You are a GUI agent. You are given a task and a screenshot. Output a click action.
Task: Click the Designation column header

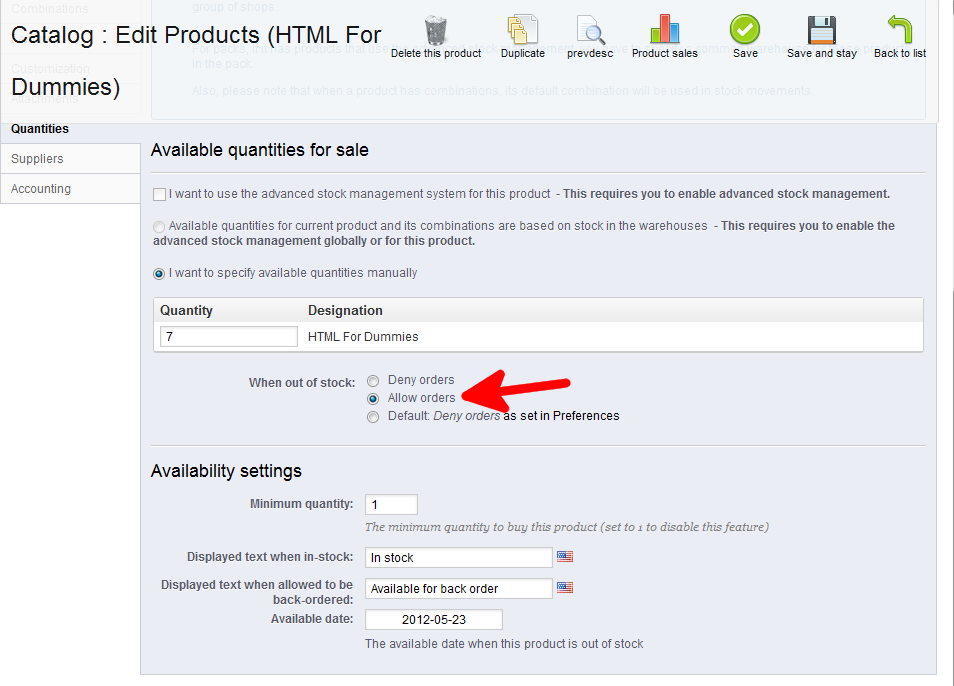pyautogui.click(x=345, y=310)
